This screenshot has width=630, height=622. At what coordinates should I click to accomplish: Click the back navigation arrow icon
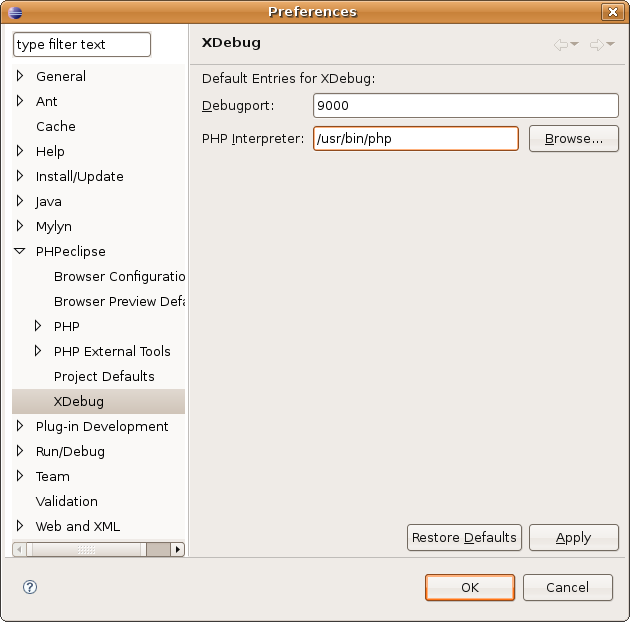coord(560,44)
